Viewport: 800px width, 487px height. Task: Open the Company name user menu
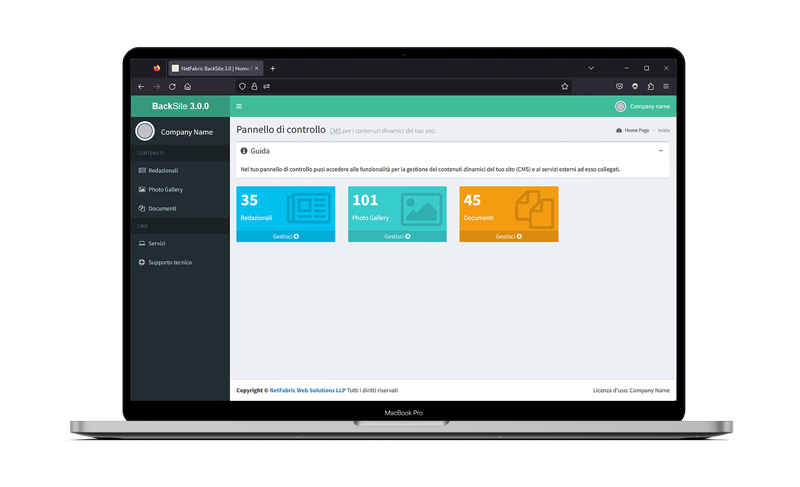point(642,106)
